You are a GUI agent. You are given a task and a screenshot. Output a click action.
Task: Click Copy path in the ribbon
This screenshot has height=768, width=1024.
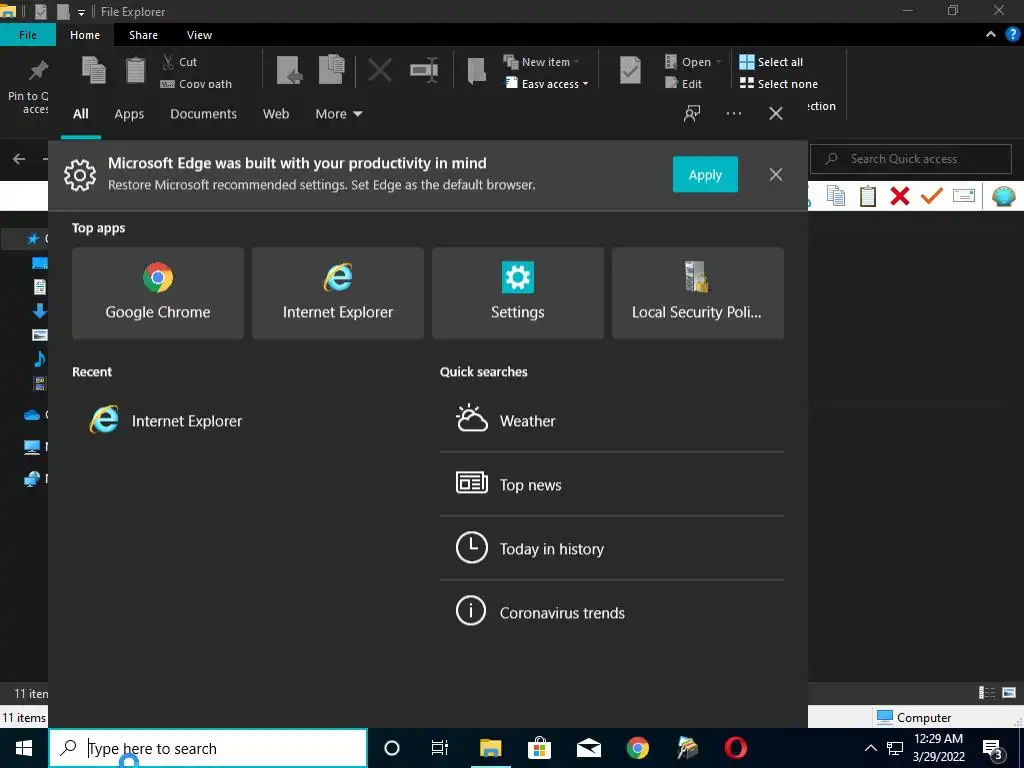pyautogui.click(x=196, y=84)
